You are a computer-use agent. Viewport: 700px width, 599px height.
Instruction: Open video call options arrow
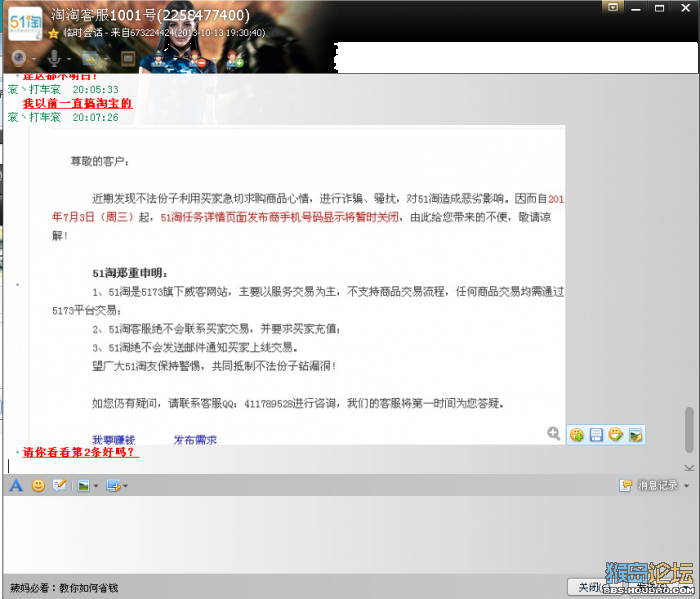click(x=34, y=59)
